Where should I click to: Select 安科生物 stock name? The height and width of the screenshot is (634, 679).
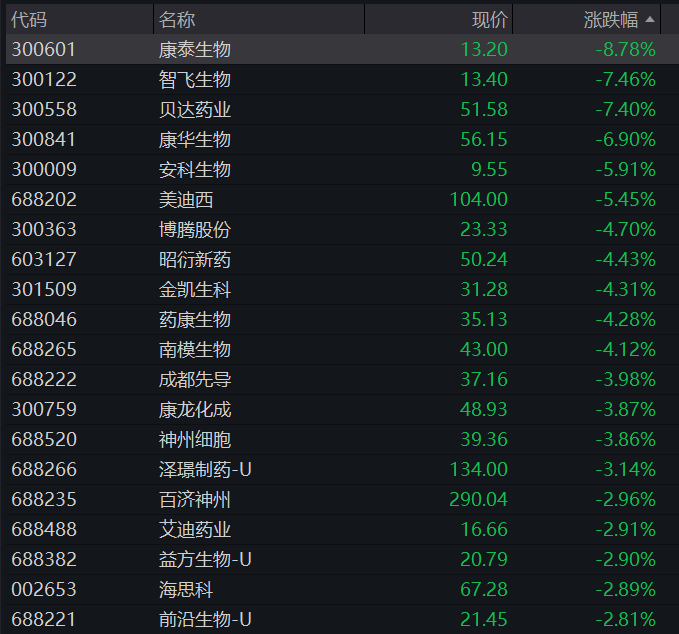tap(194, 169)
